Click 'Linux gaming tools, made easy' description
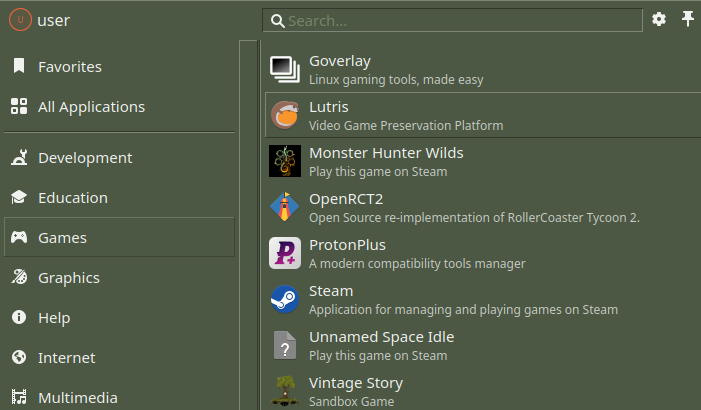The width and height of the screenshot is (701, 410). [396, 80]
